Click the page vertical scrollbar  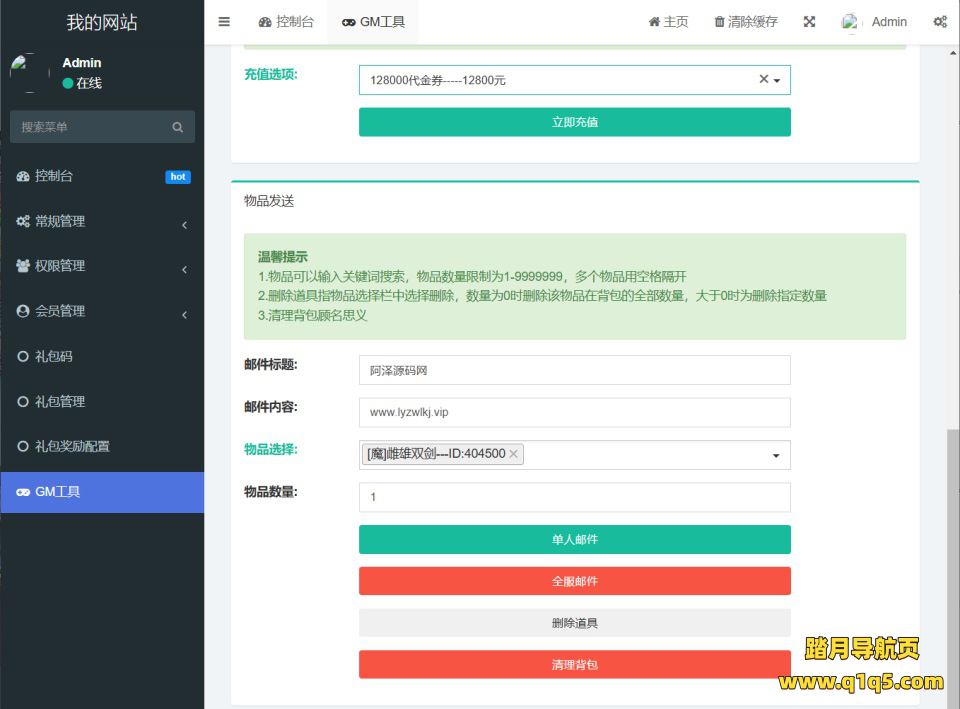tap(953, 560)
